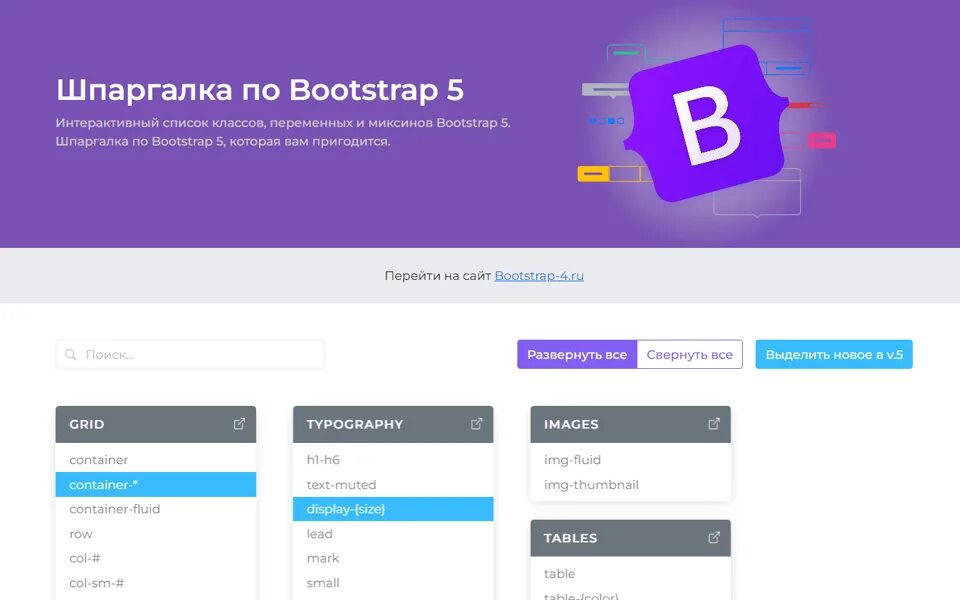
Task: Open the GRID panel header
Action: pos(156,424)
